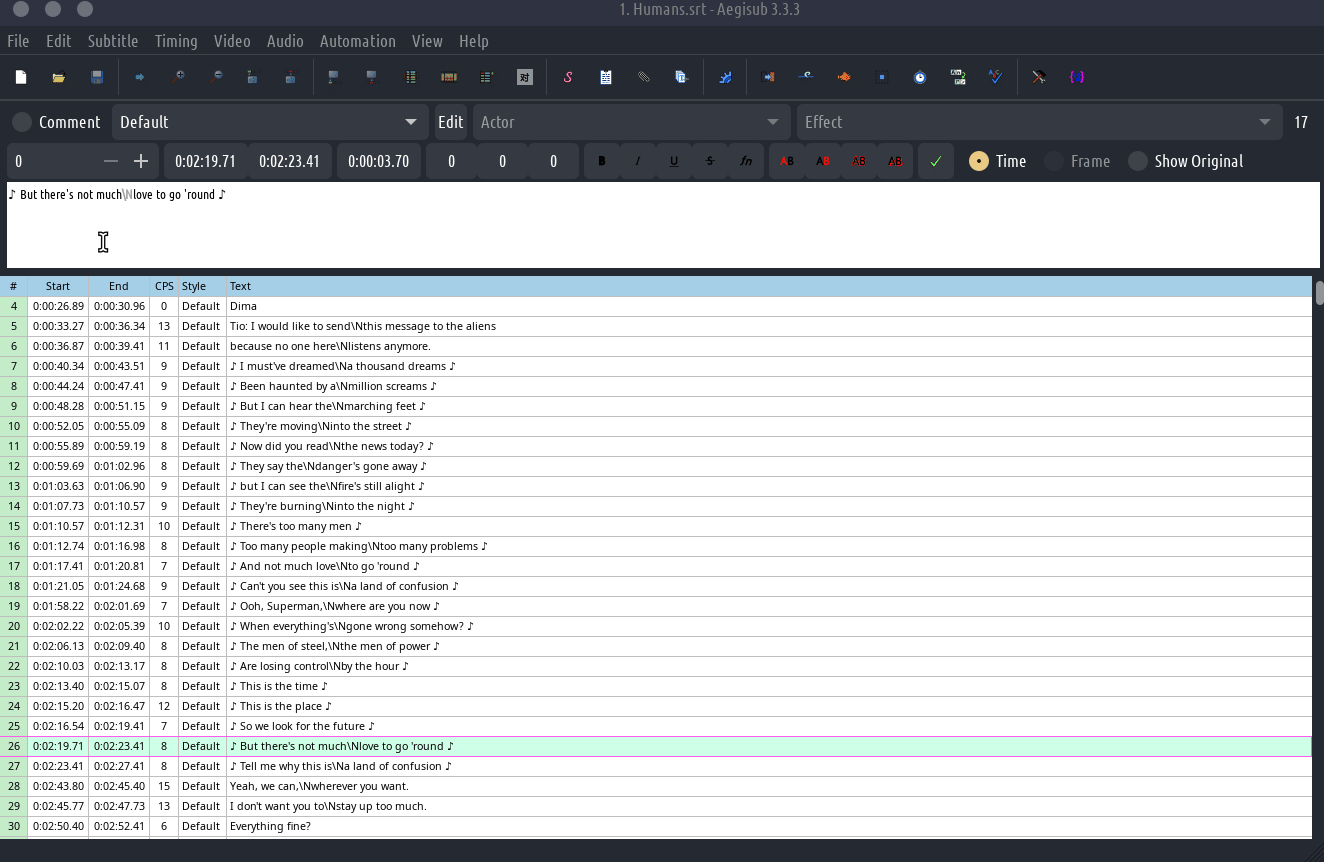Open the Actor dropdown list
The height and width of the screenshot is (862, 1324).
click(772, 122)
